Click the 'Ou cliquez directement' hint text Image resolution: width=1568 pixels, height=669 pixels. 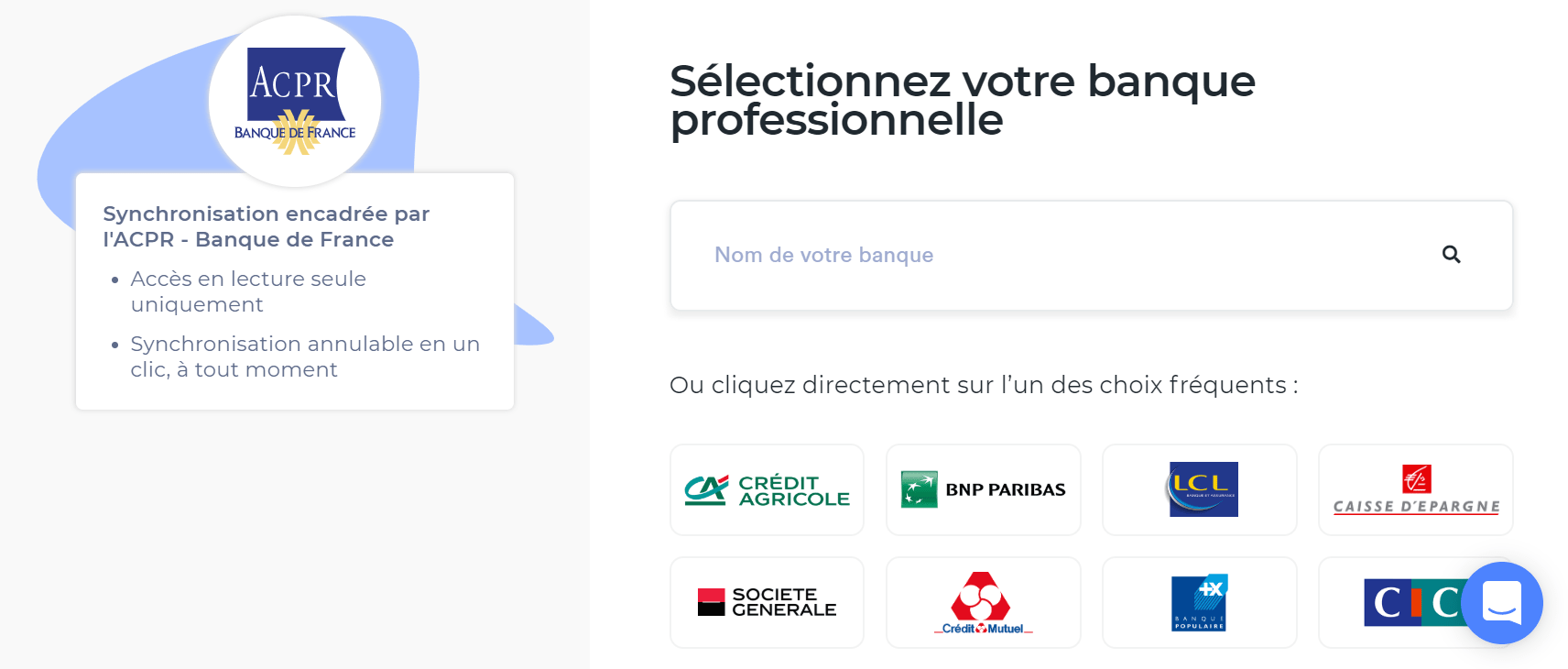tap(983, 385)
